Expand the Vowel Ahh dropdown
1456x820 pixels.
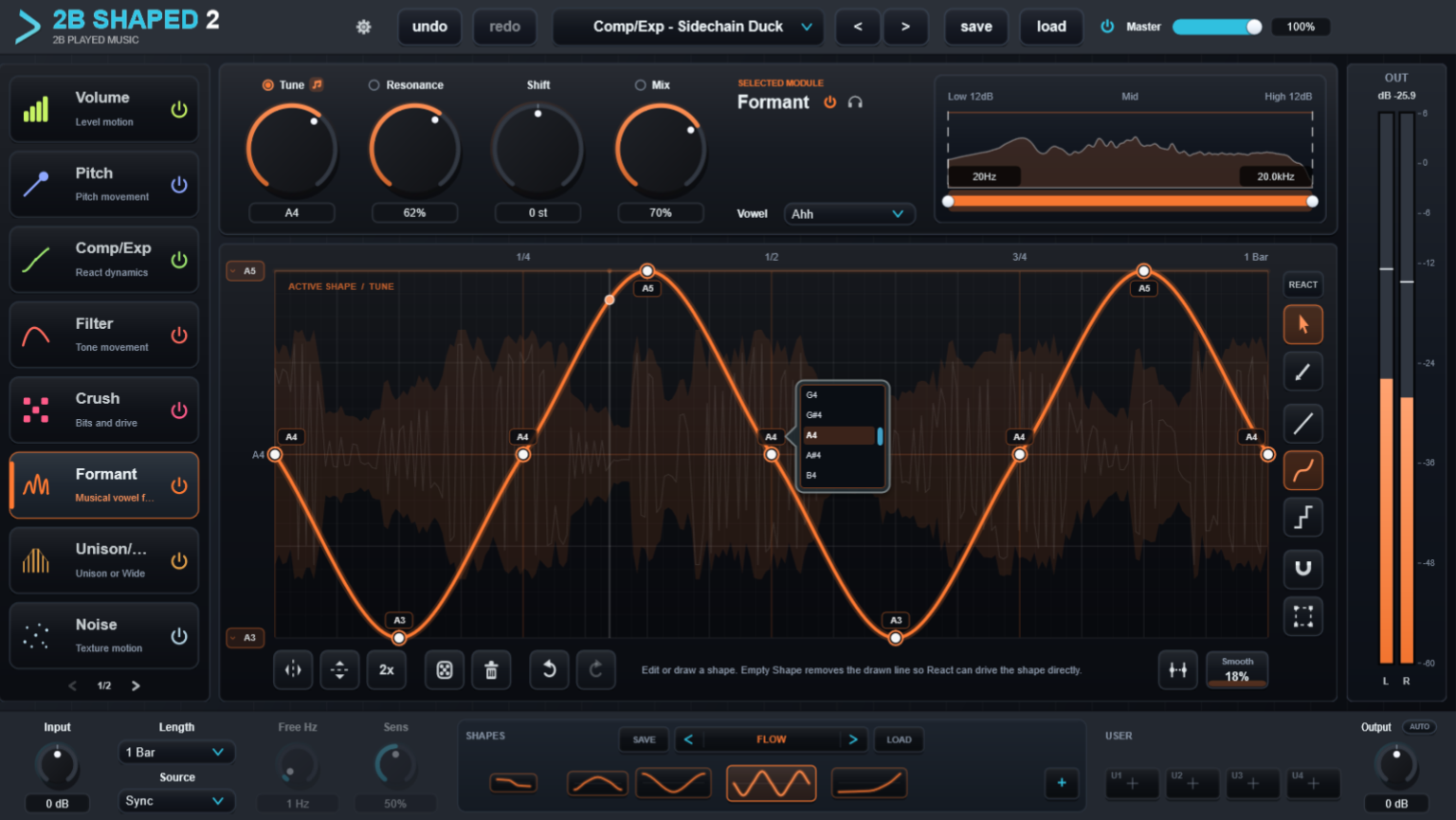click(x=849, y=214)
